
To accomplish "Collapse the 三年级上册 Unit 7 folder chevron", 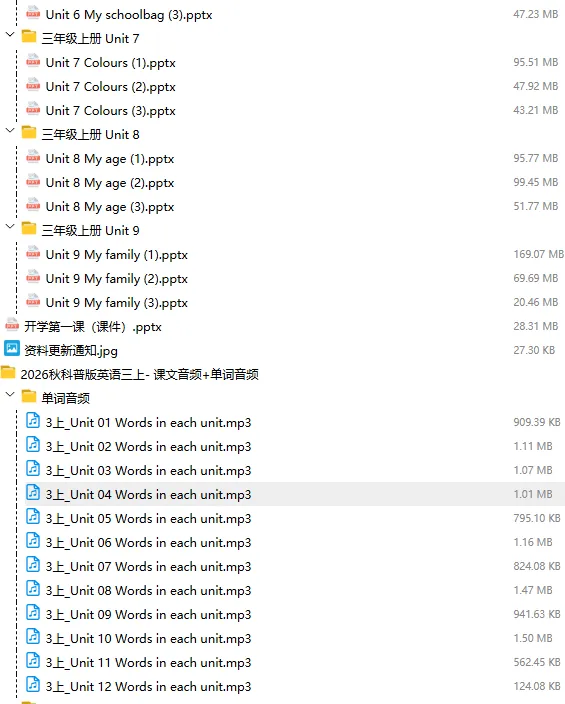I will pyautogui.click(x=10, y=35).
